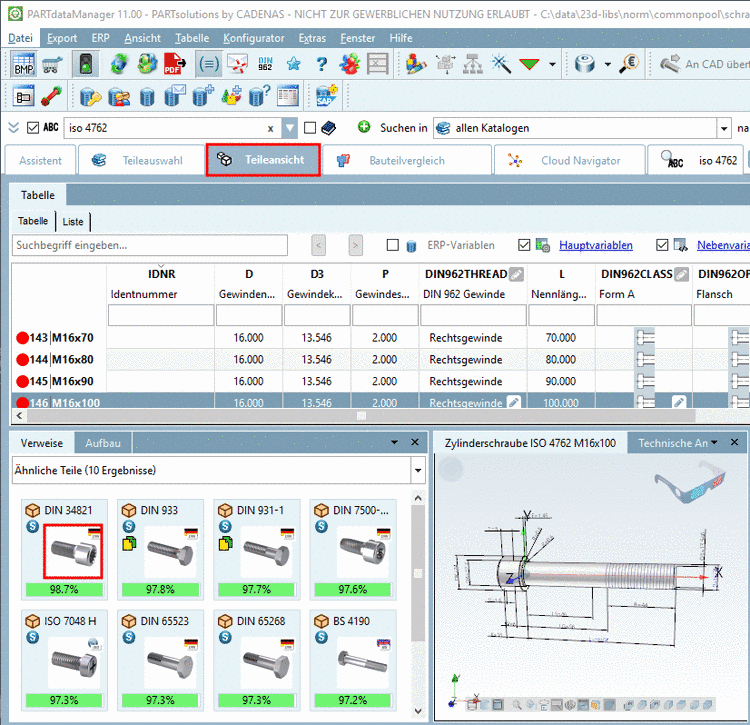Click the PDF export toolbar icon
This screenshot has width=750, height=725.
click(x=173, y=64)
